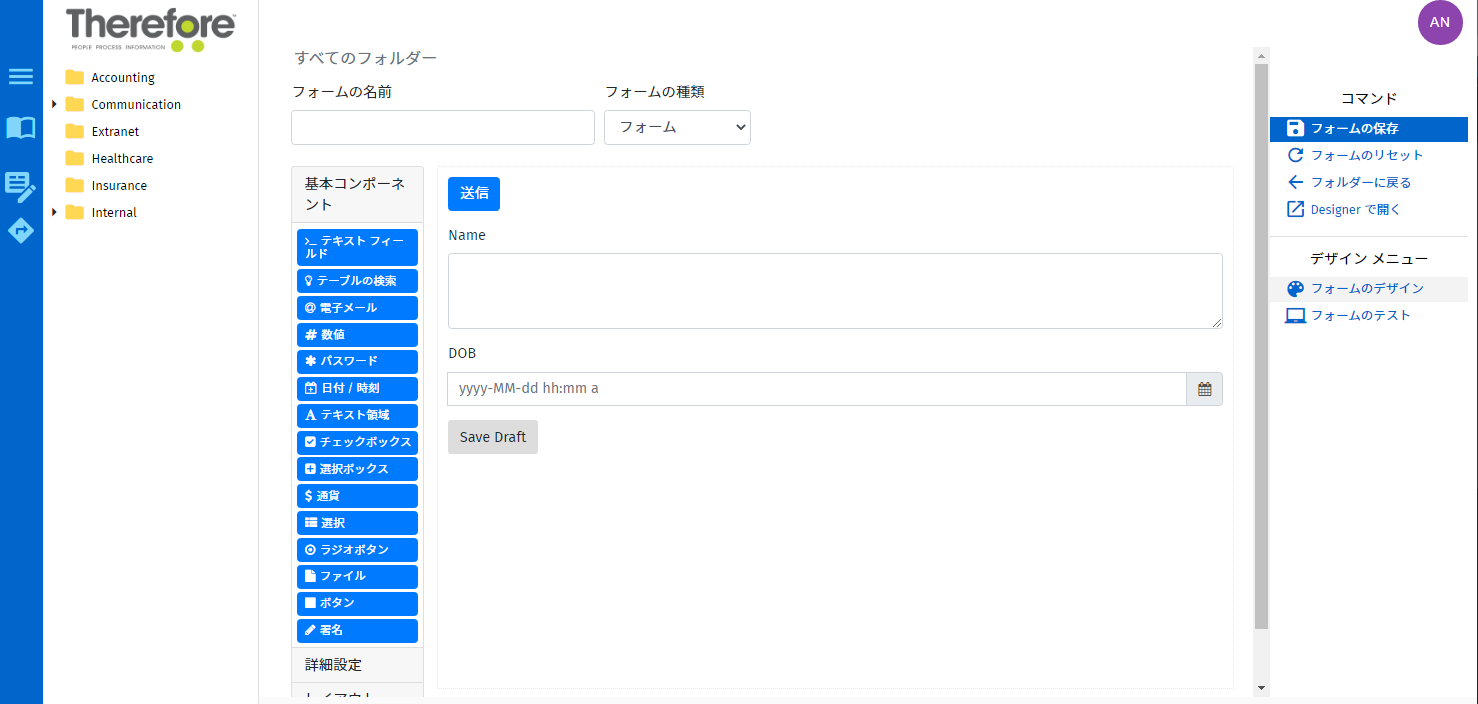Image resolution: width=1478 pixels, height=704 pixels.
Task: Click フォームのリセット command
Action: click(1369, 155)
